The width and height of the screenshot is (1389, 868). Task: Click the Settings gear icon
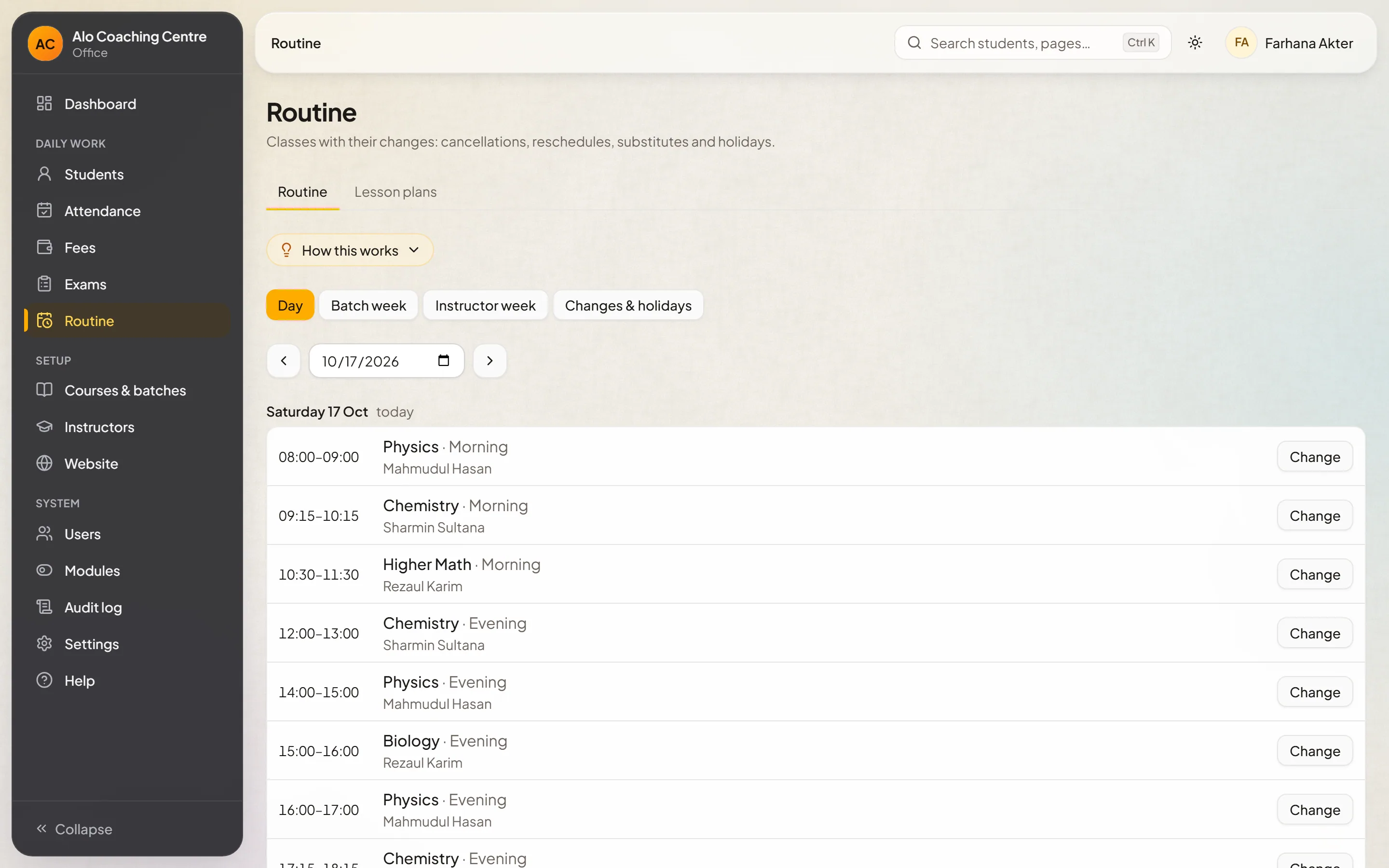(x=44, y=644)
